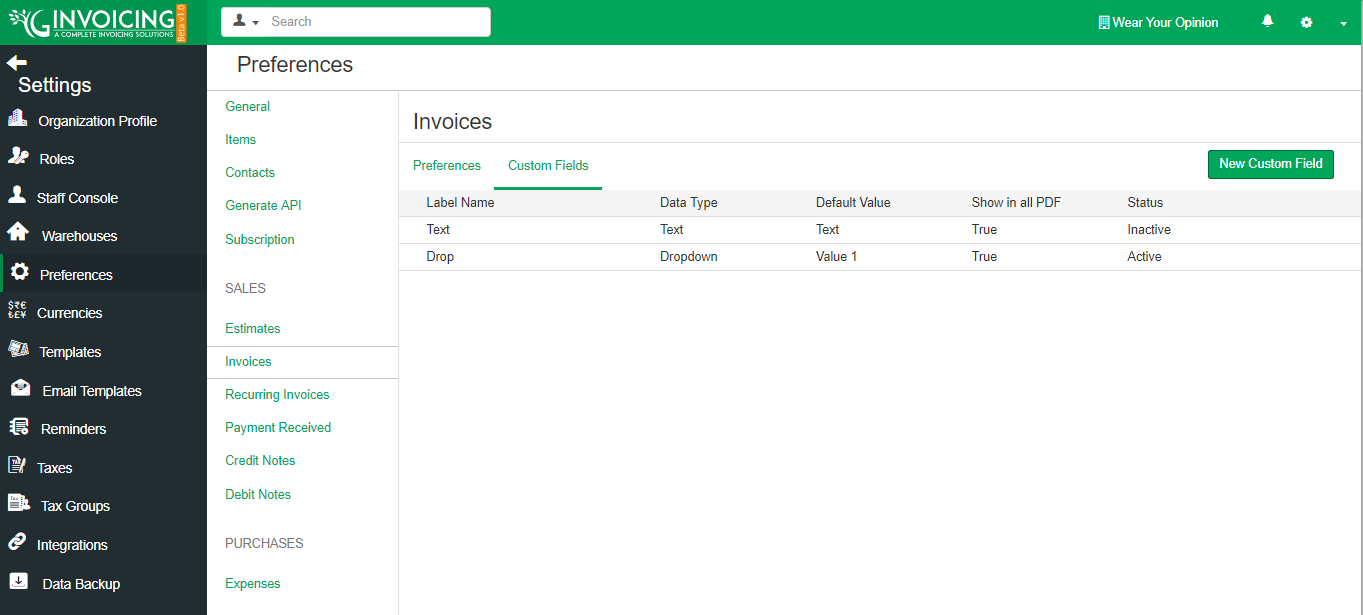Go to Templates label in sidebar
The image size is (1363, 615).
(70, 352)
